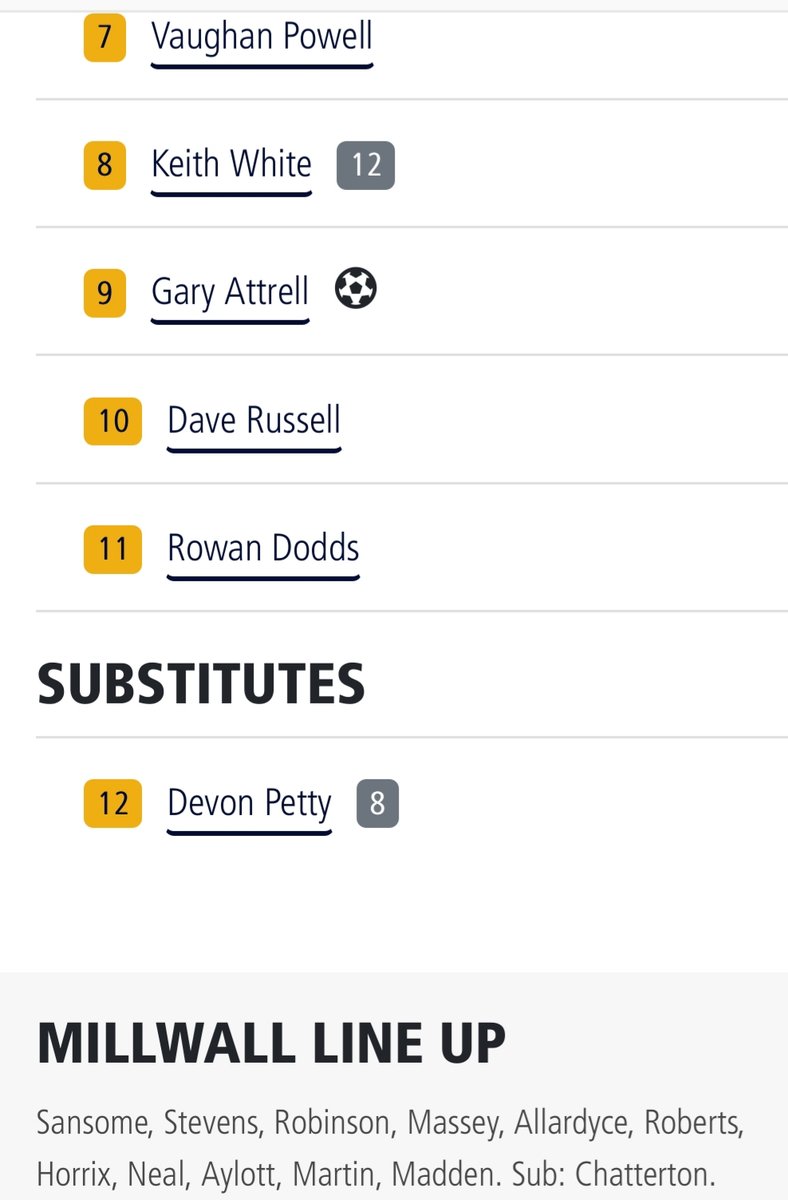The height and width of the screenshot is (1200, 788).
Task: Click the Millwall line-up text starting Sansome
Action: click(x=390, y=1147)
